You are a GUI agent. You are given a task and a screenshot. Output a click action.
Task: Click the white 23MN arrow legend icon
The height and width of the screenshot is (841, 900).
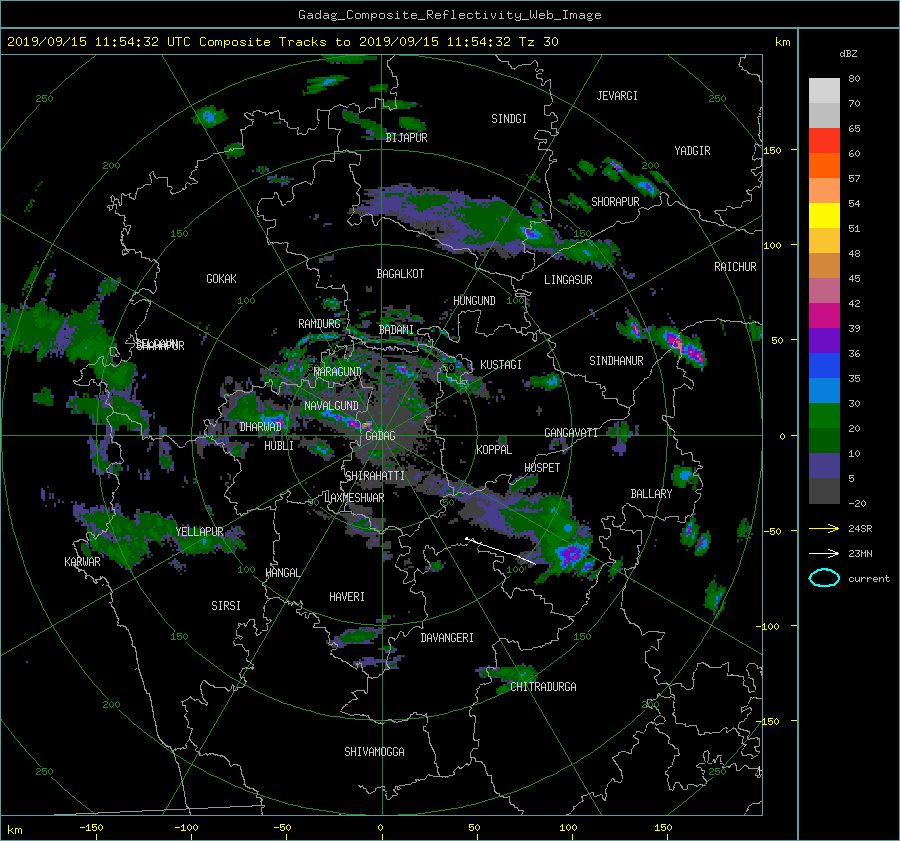click(824, 553)
